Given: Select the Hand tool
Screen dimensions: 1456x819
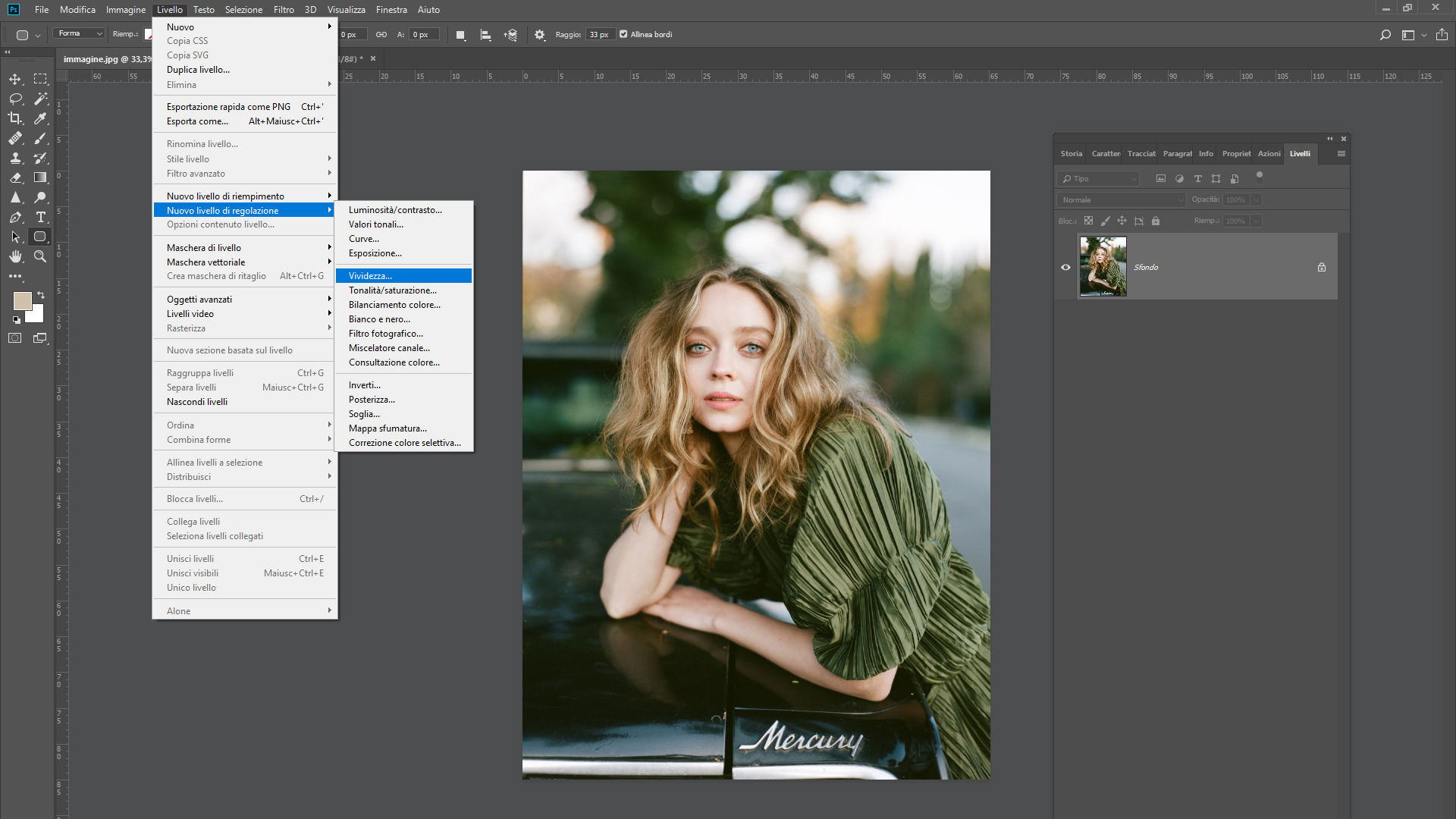Looking at the screenshot, I should 15,256.
